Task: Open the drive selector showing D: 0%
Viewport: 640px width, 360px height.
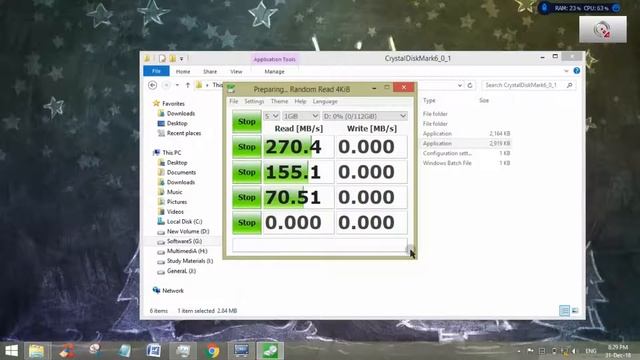Action: pyautogui.click(x=364, y=116)
